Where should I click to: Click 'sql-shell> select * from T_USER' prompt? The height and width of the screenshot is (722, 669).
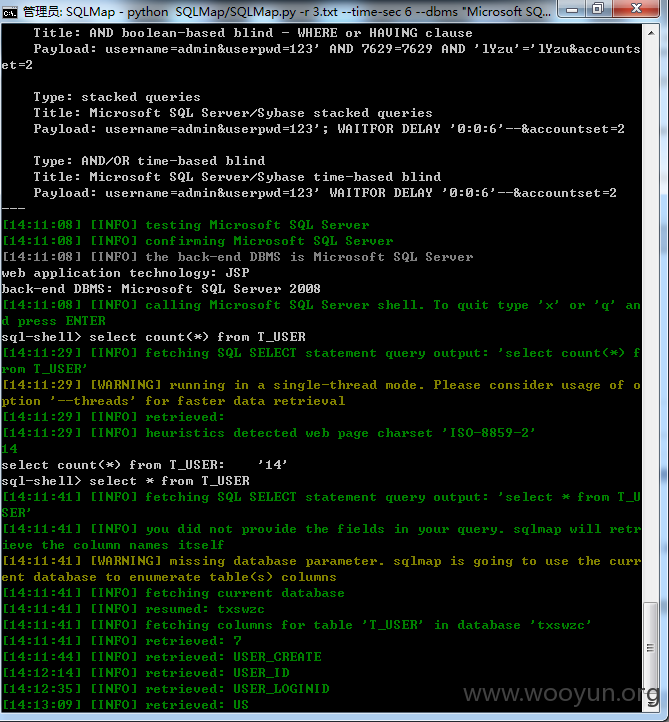tap(126, 481)
